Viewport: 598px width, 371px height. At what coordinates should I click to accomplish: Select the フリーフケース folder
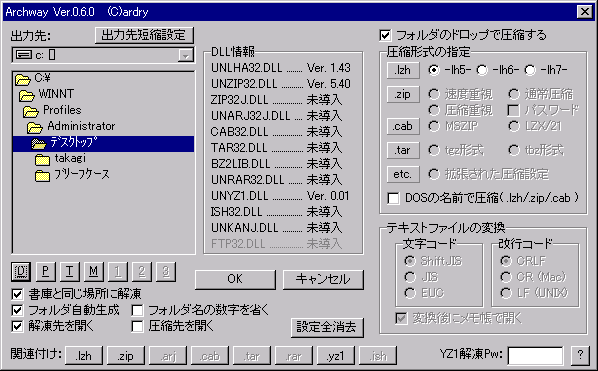(72, 174)
